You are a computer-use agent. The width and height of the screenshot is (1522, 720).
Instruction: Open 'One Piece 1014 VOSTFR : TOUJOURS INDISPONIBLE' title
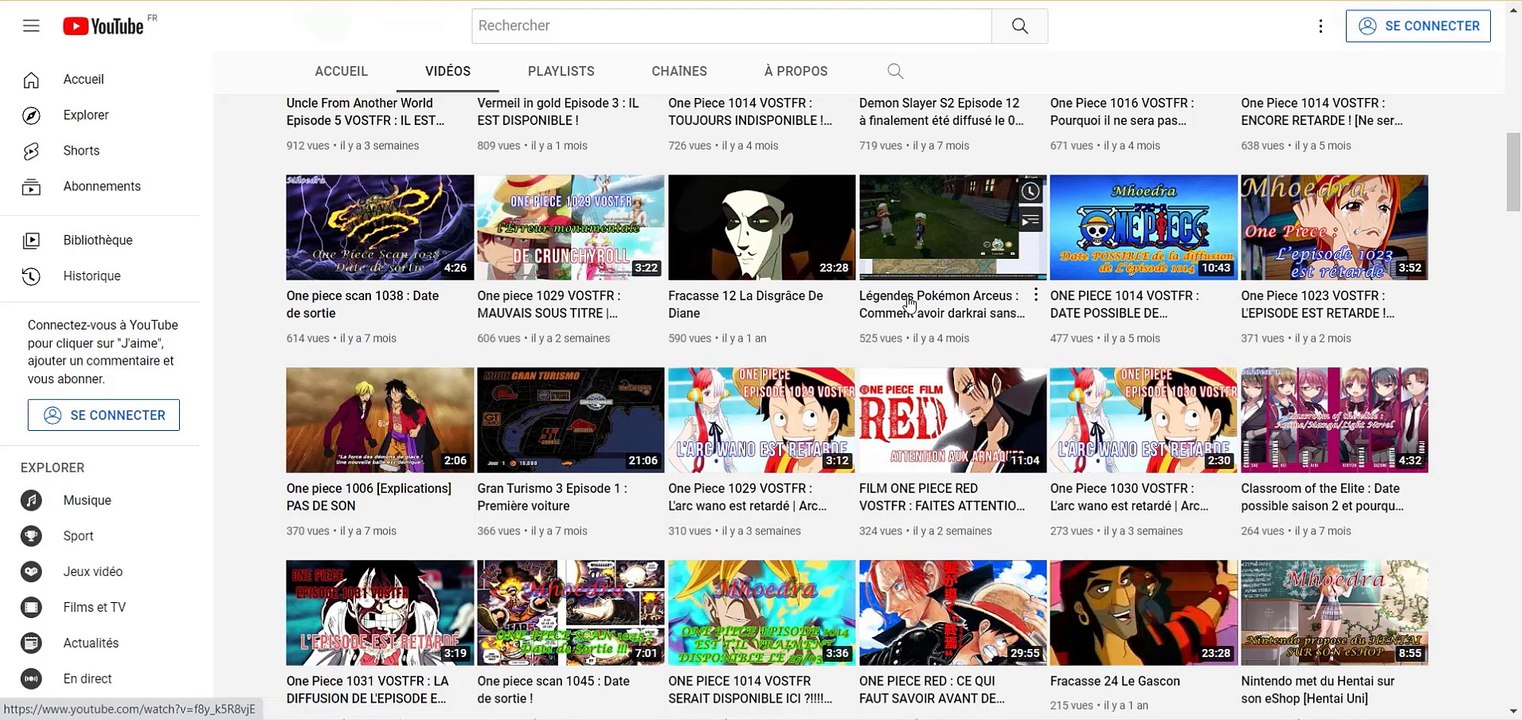tap(750, 112)
